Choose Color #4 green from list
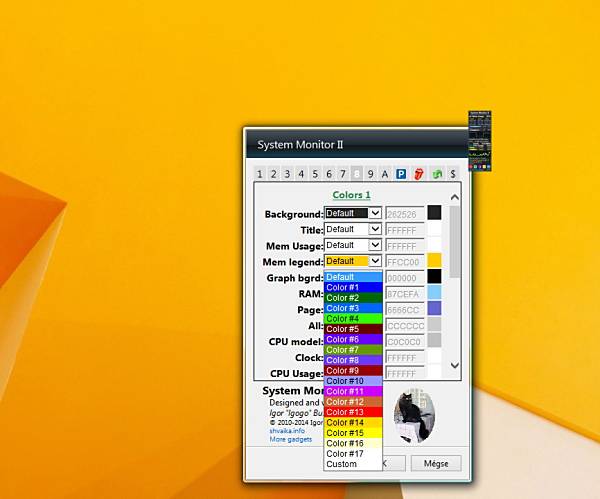Image resolution: width=600 pixels, height=499 pixels. pyautogui.click(x=353, y=318)
